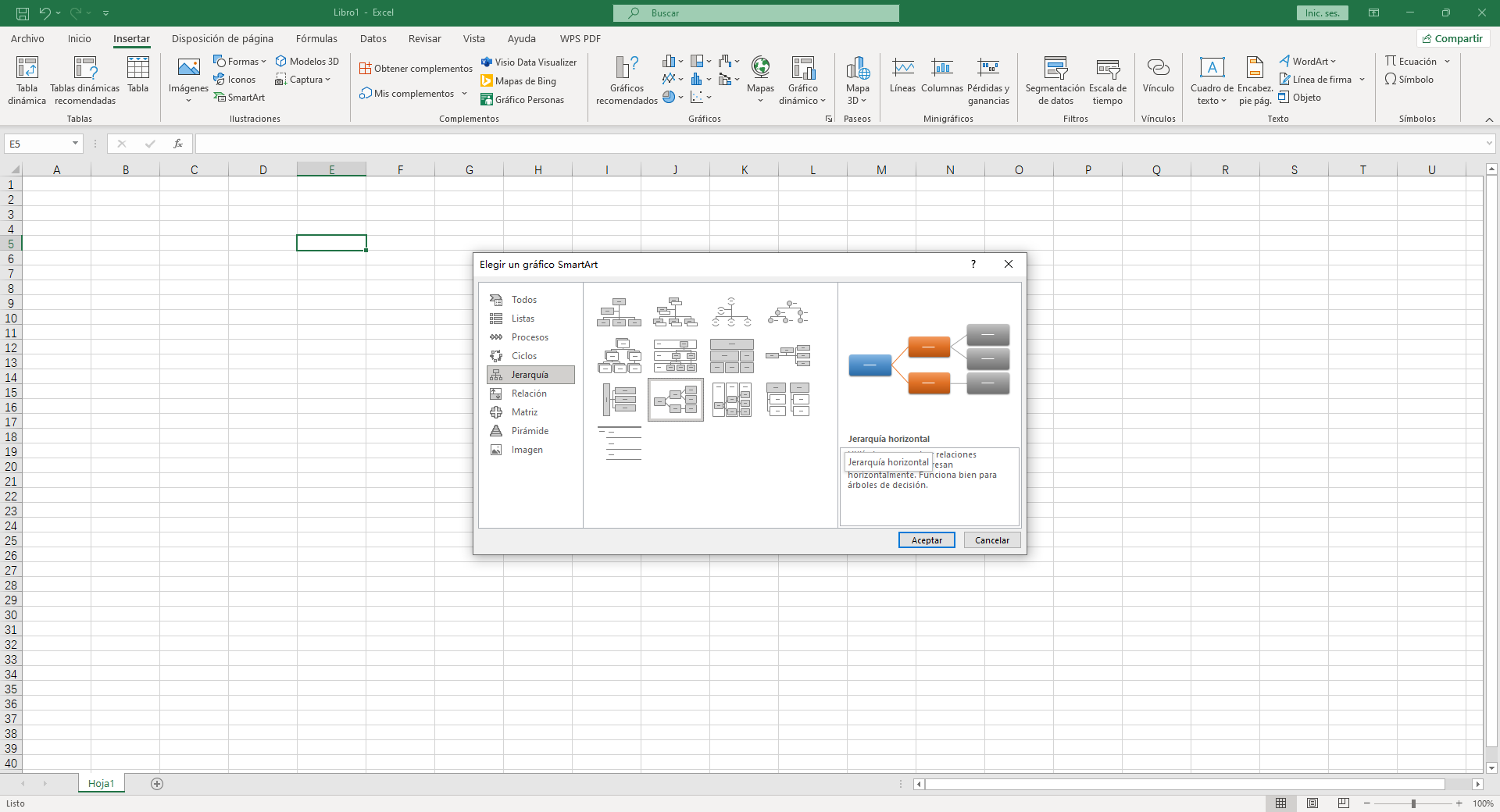The height and width of the screenshot is (812, 1500).
Task: Collapse the ribbon with the chevron
Action: click(1489, 119)
